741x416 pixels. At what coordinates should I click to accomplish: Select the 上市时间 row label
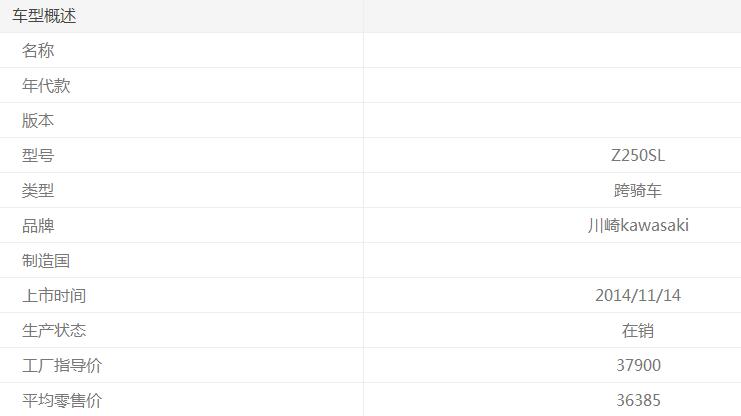tap(54, 296)
